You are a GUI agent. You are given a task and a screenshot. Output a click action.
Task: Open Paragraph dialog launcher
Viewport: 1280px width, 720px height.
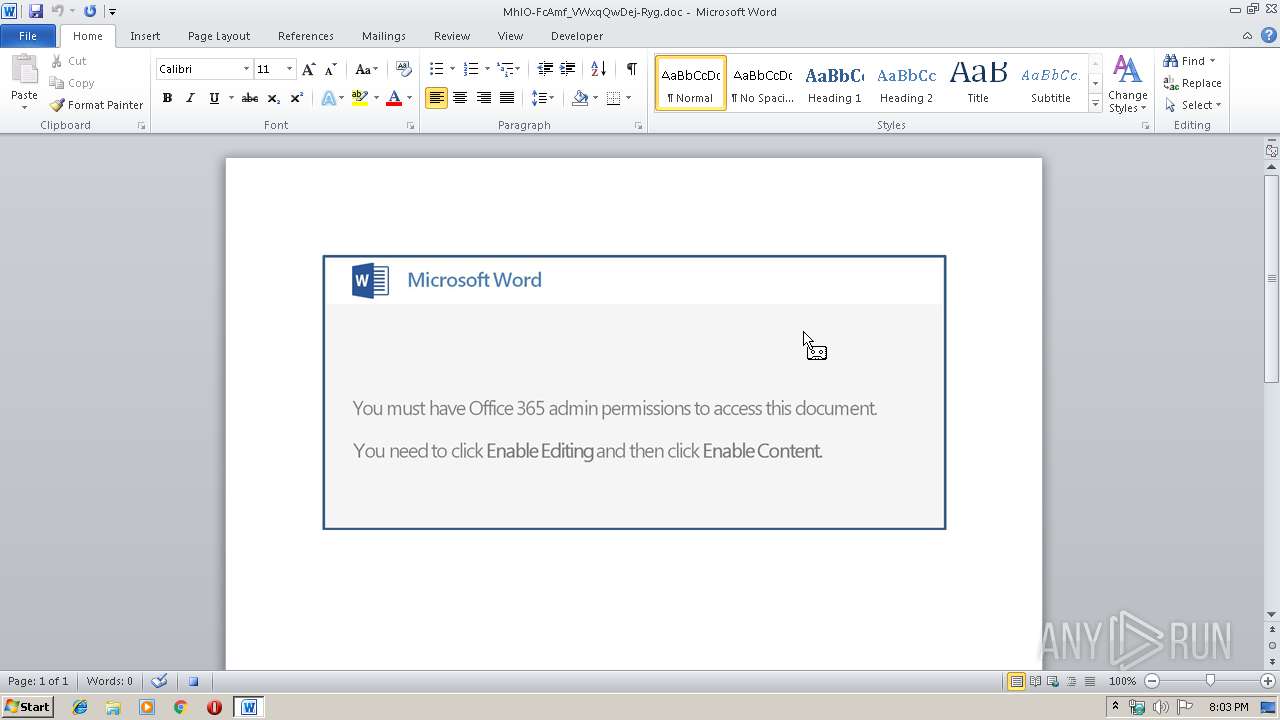tap(639, 126)
